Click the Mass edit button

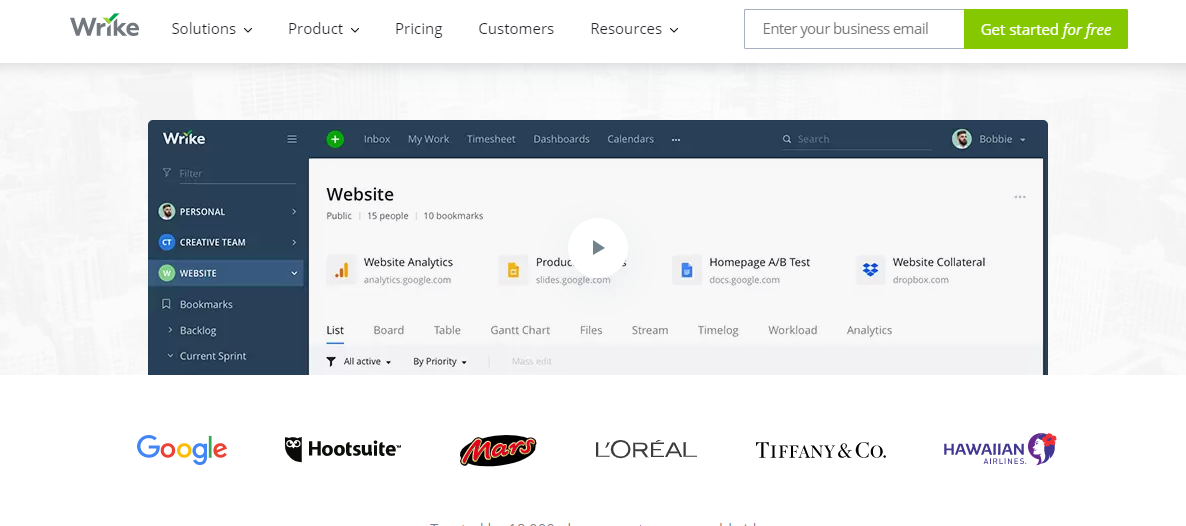click(x=532, y=362)
